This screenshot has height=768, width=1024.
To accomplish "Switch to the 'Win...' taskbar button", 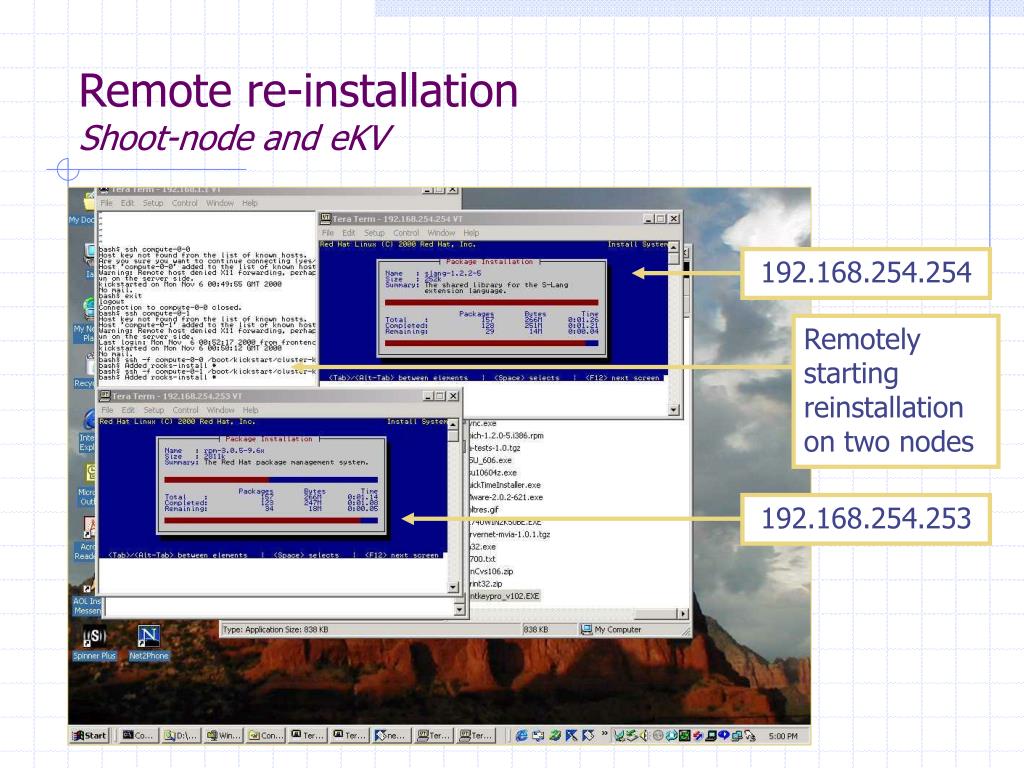I will (x=223, y=735).
